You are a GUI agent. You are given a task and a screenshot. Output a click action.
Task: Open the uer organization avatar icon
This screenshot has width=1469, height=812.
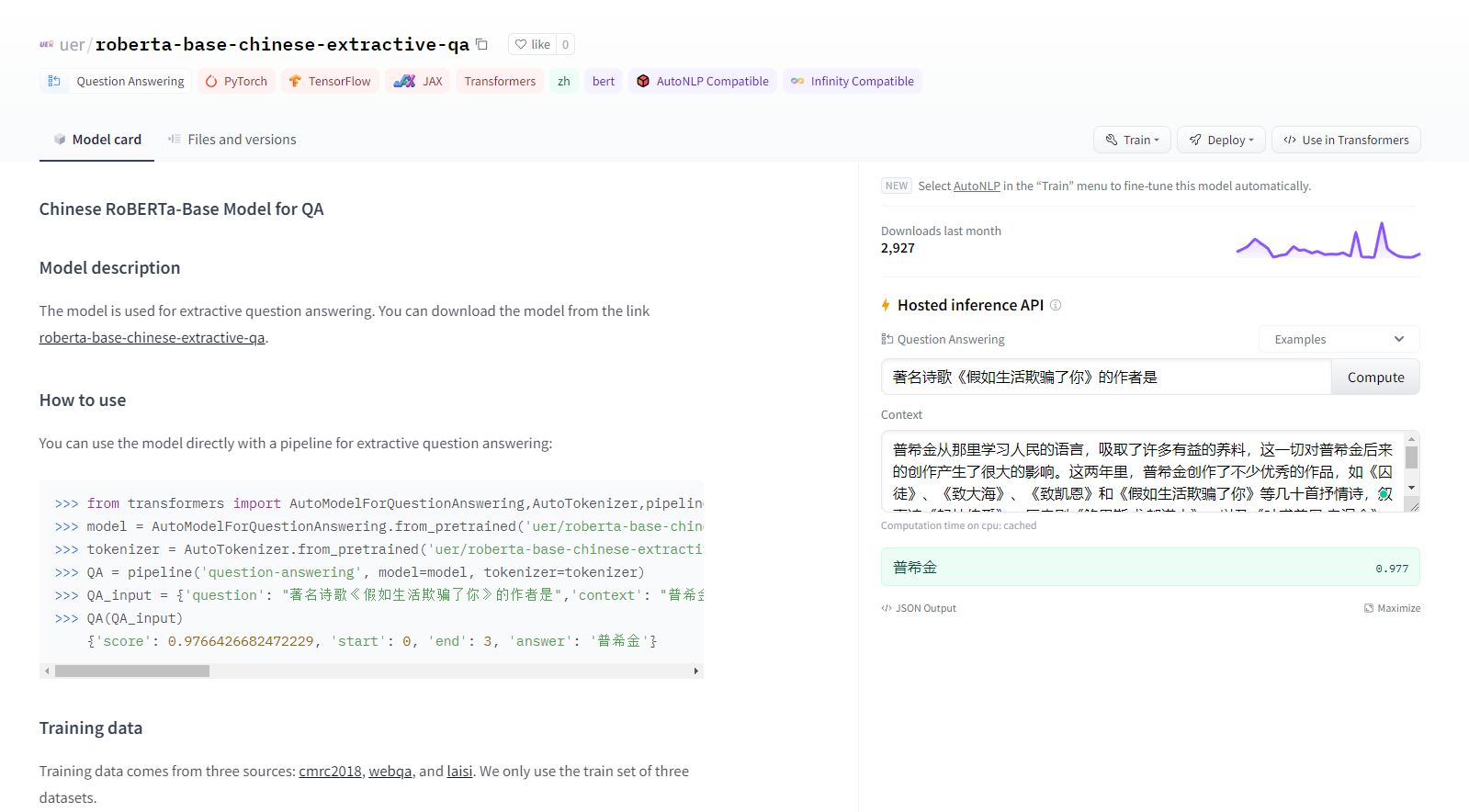point(46,44)
